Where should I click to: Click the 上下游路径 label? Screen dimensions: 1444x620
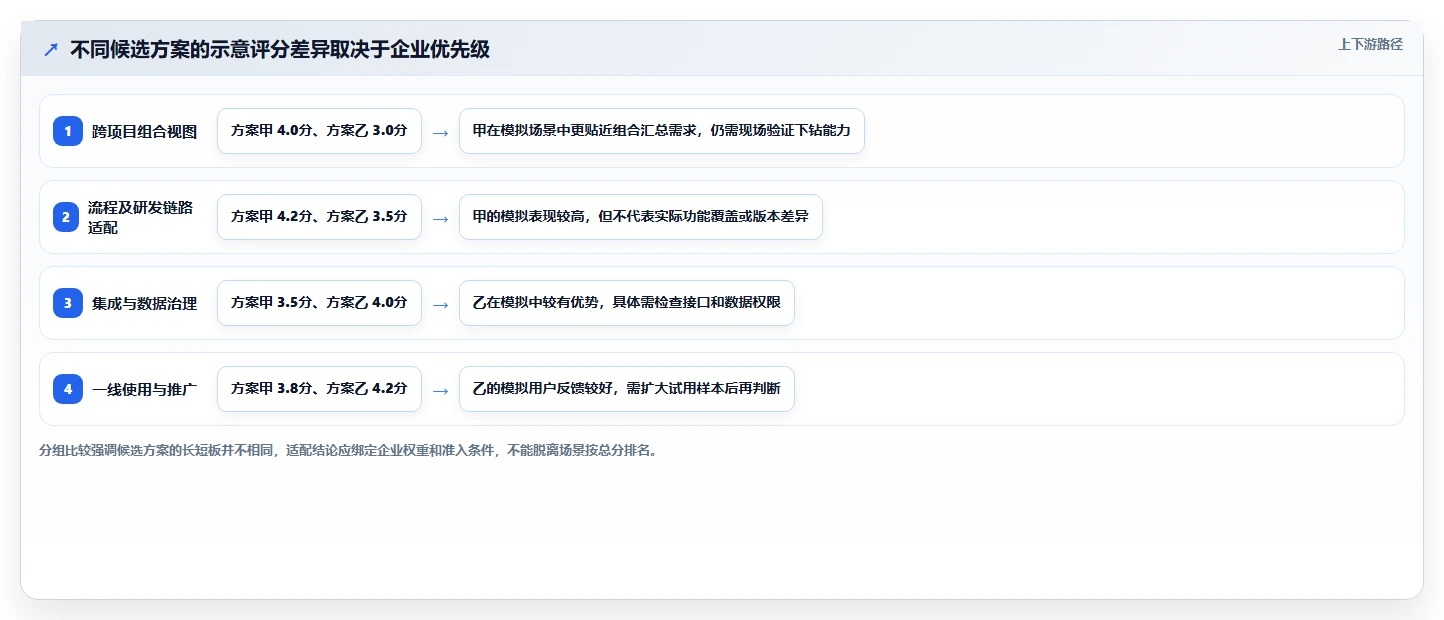click(x=1370, y=44)
